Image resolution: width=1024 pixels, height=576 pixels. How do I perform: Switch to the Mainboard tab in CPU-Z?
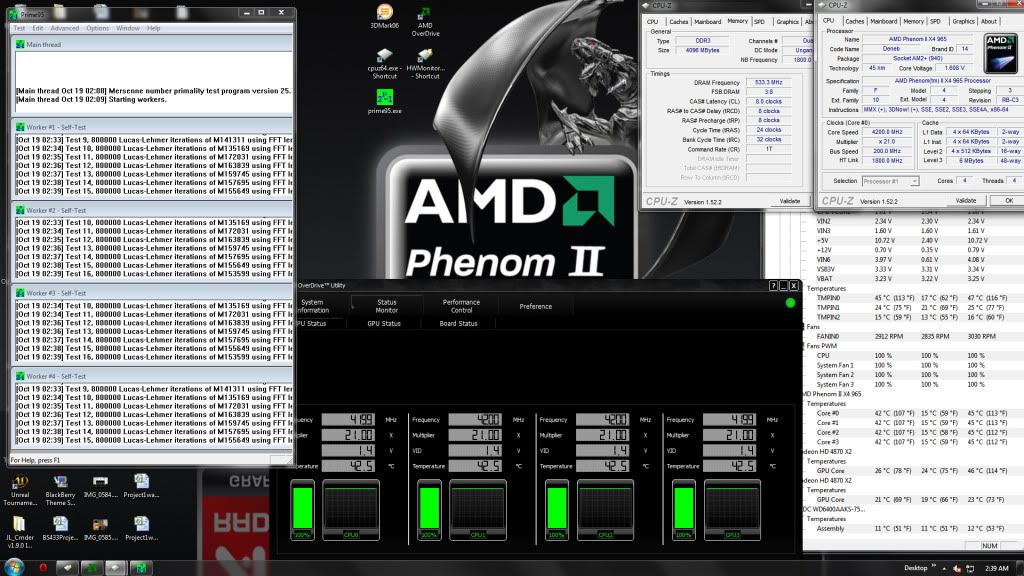click(886, 21)
